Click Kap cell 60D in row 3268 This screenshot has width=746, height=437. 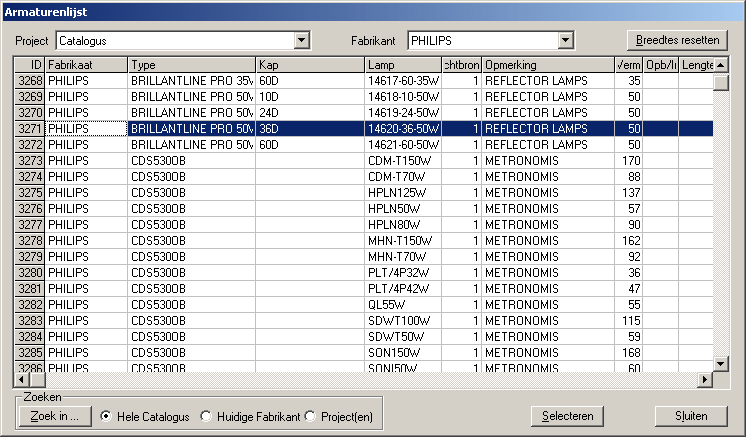point(311,81)
